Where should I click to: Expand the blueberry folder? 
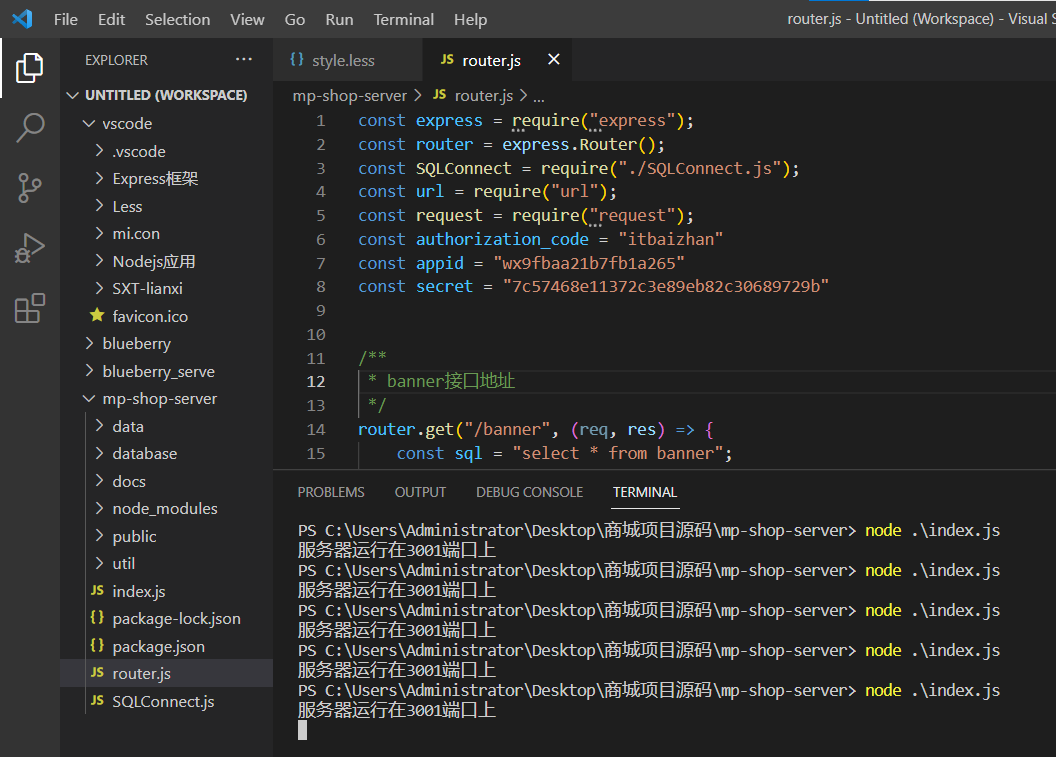tap(89, 343)
